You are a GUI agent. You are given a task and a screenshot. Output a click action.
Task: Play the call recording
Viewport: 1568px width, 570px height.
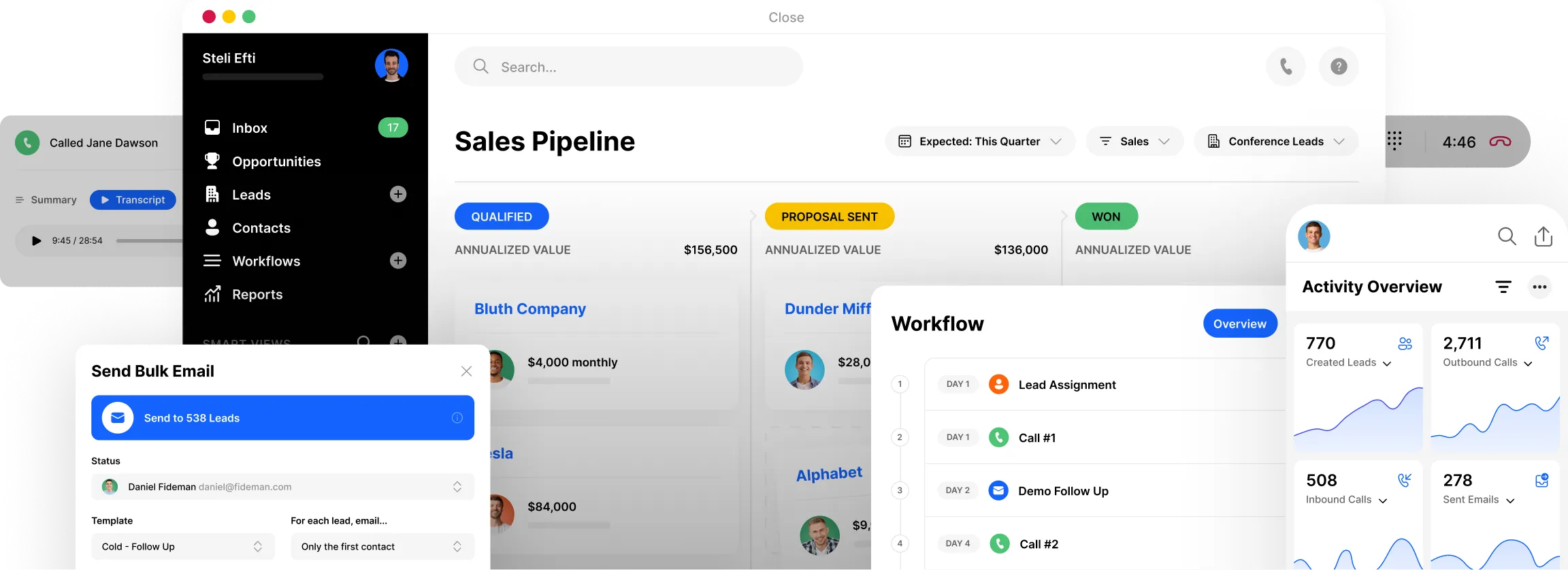click(37, 240)
